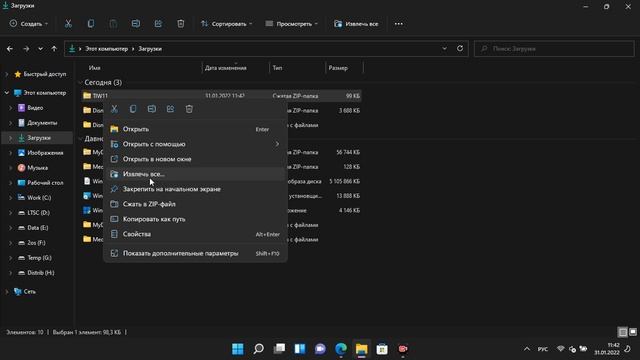Expand the Сеть tree node
640x360 pixels.
tap(6, 292)
